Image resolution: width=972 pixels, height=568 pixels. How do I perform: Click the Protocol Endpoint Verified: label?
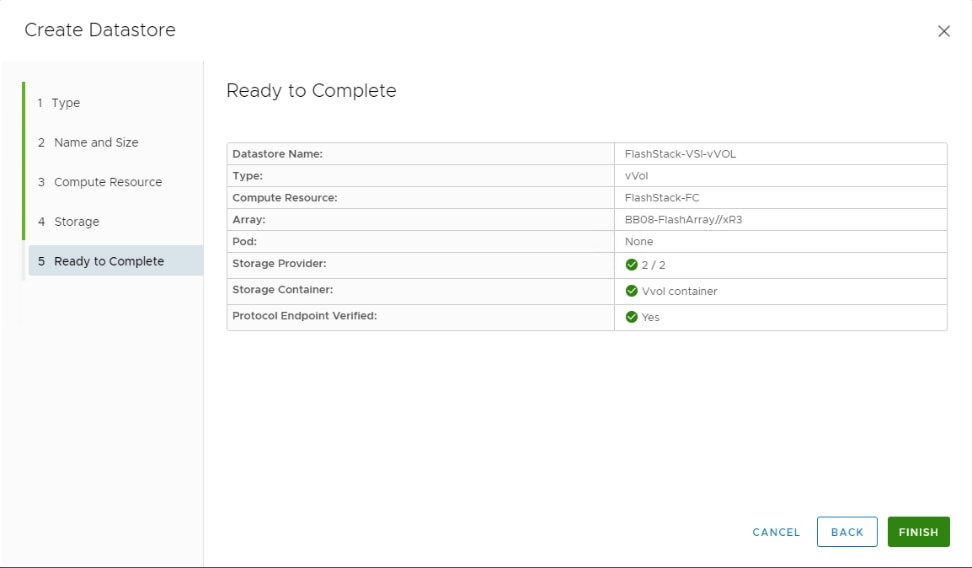304,316
